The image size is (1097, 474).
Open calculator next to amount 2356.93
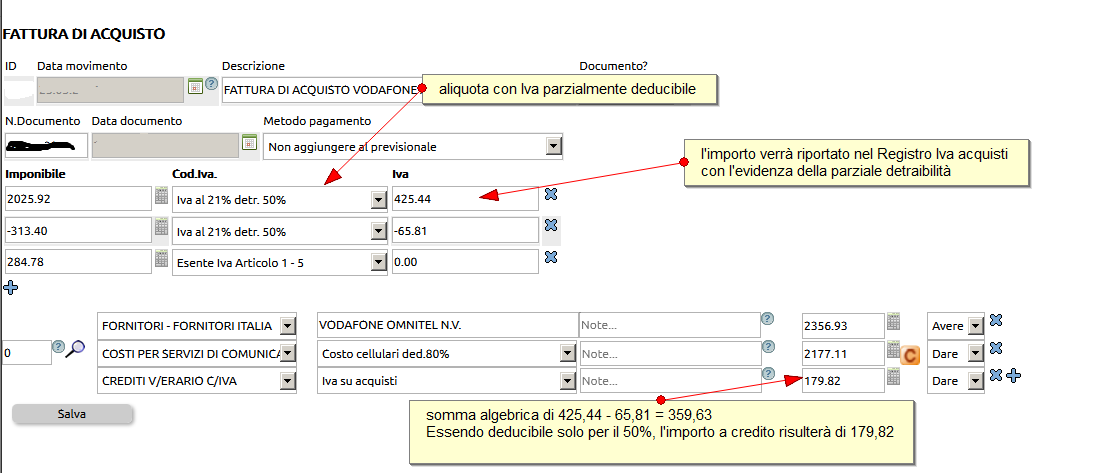pos(893,322)
